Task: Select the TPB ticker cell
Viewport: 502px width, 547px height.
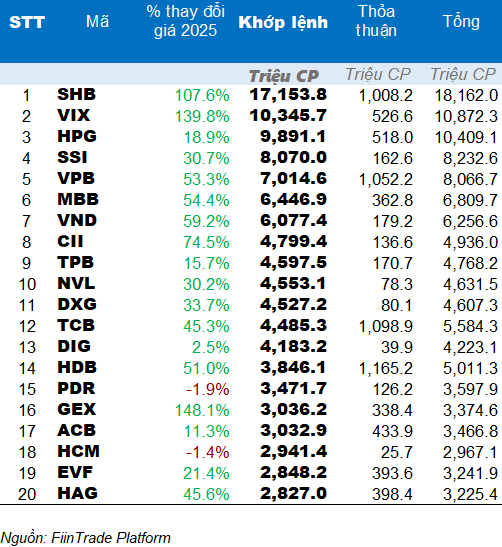Action: click(76, 262)
